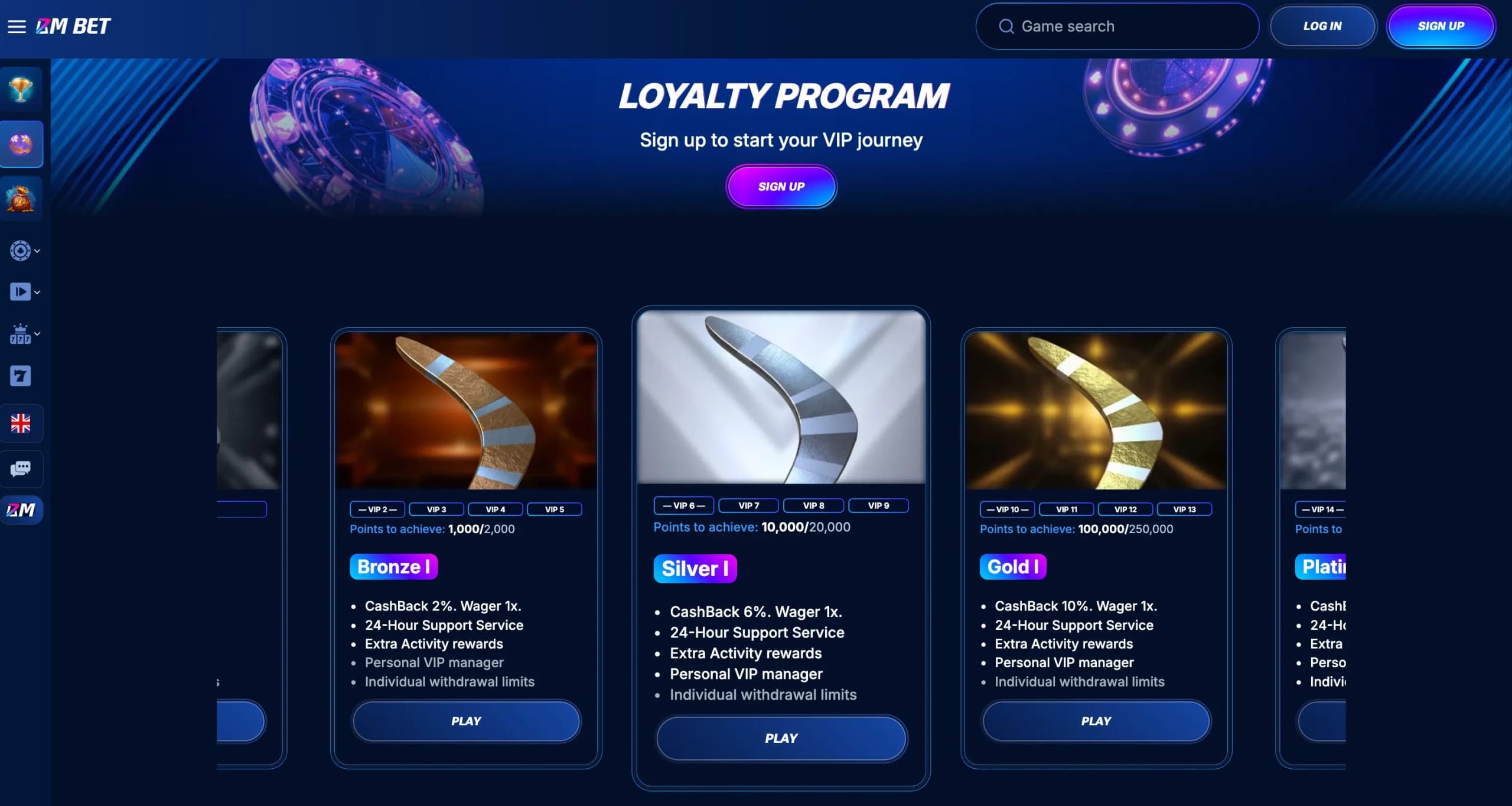Select the loyalty program icon in sidebar
Image resolution: width=1512 pixels, height=806 pixels.
[22, 144]
